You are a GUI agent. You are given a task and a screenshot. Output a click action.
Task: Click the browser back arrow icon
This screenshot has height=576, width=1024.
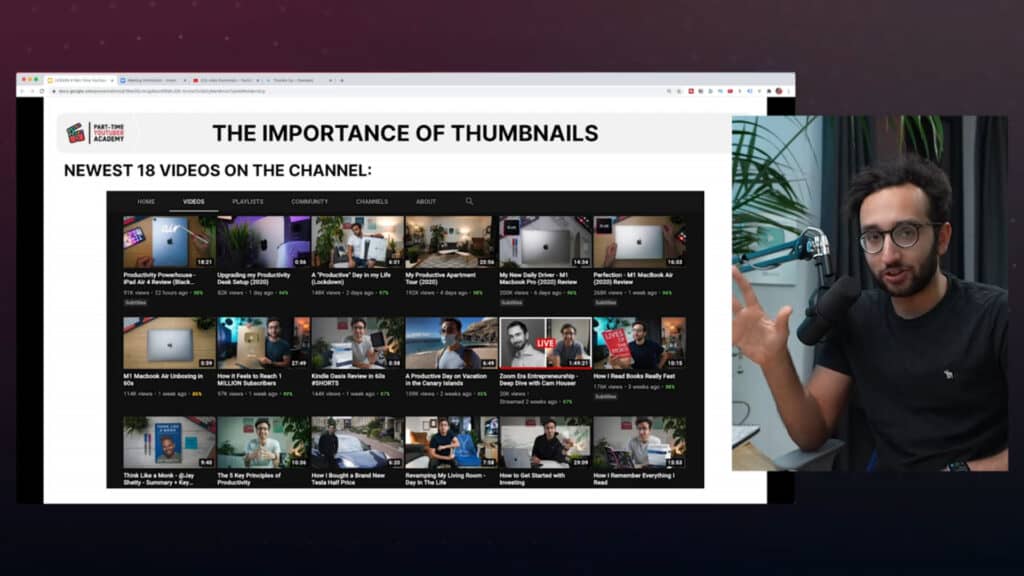tap(24, 91)
